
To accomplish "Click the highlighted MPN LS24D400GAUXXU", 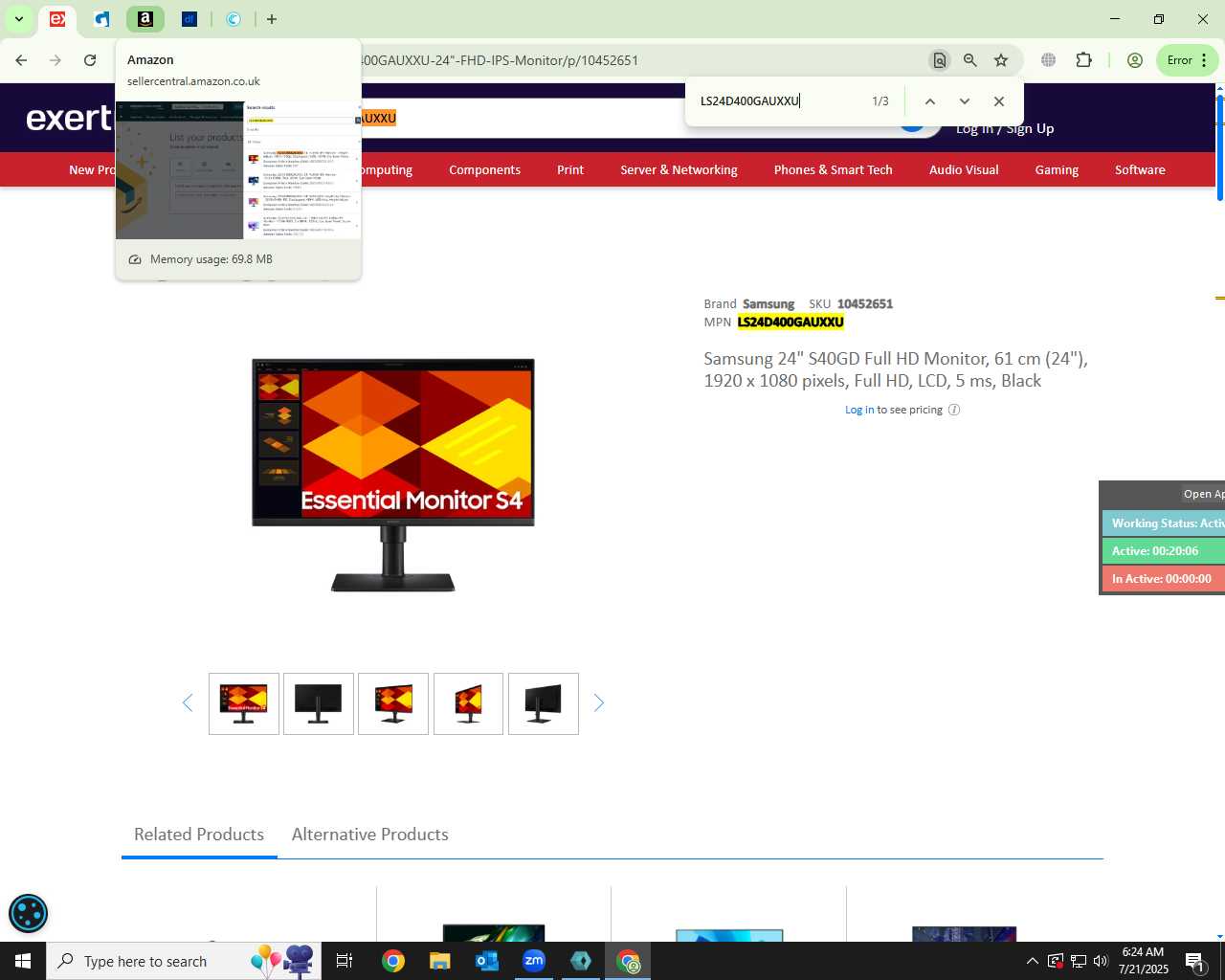I will (791, 323).
